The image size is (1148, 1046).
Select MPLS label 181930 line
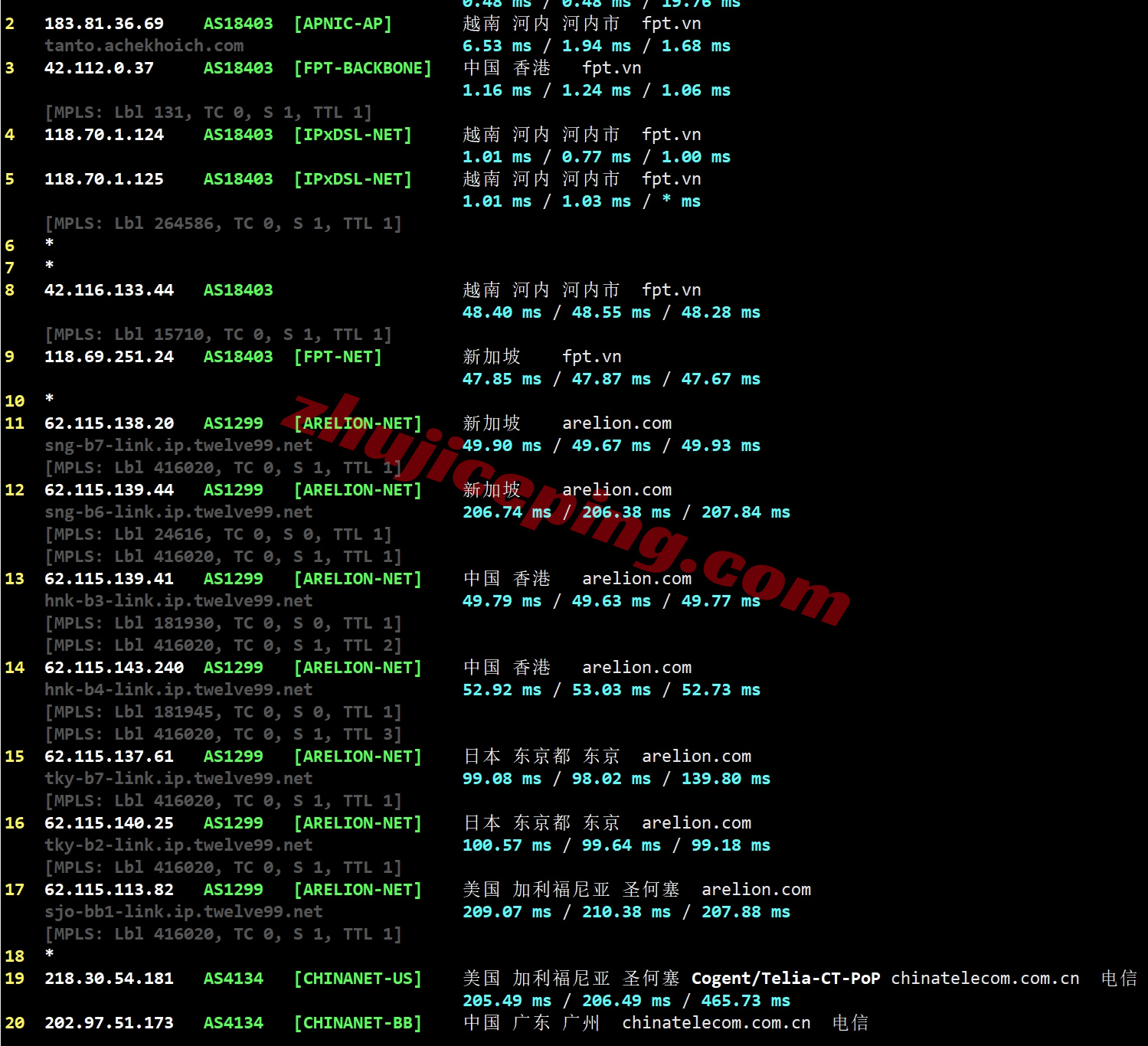click(223, 623)
